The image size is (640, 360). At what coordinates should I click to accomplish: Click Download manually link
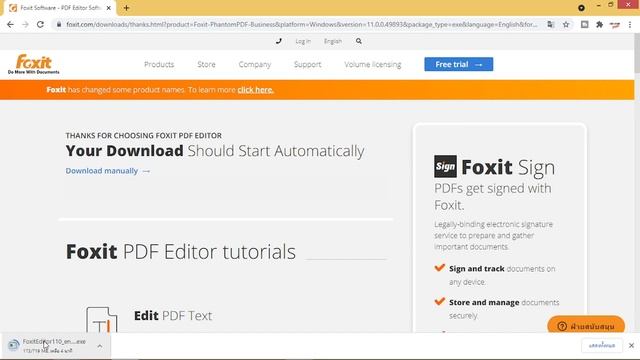[x=108, y=171]
